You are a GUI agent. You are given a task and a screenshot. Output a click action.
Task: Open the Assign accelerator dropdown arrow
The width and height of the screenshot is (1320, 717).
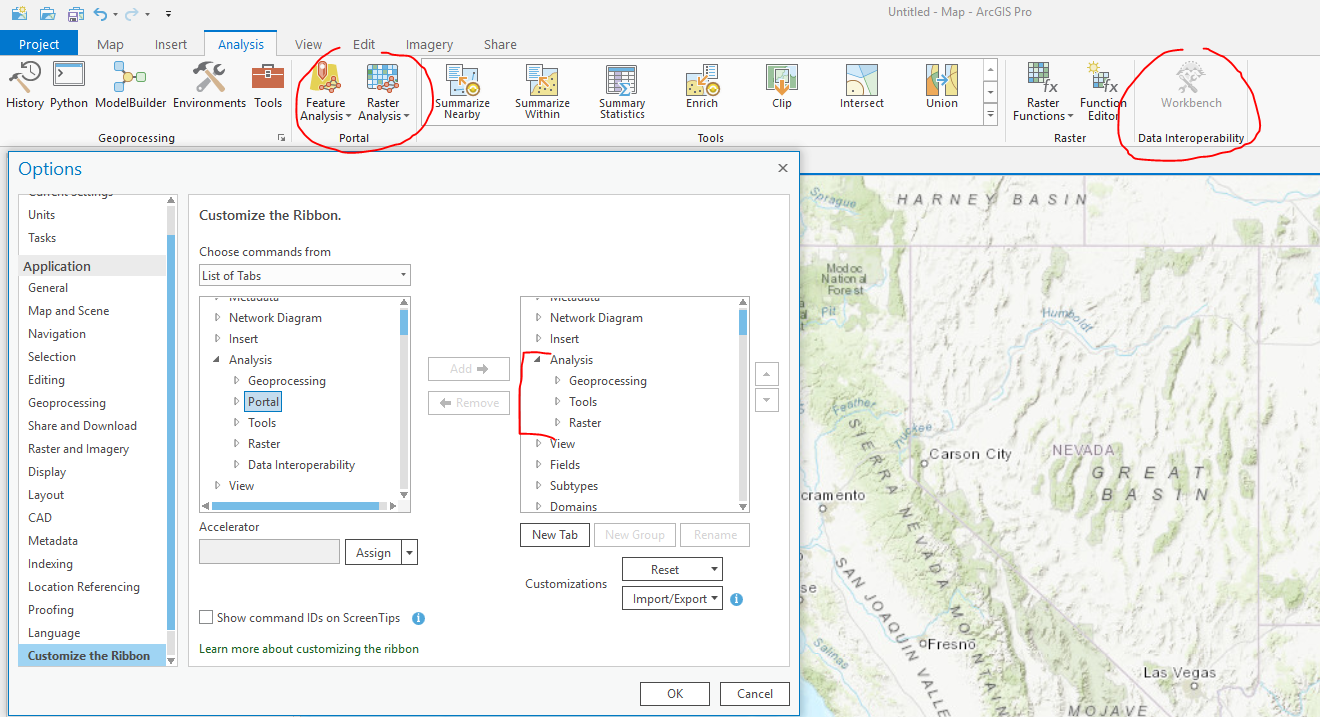tap(409, 552)
